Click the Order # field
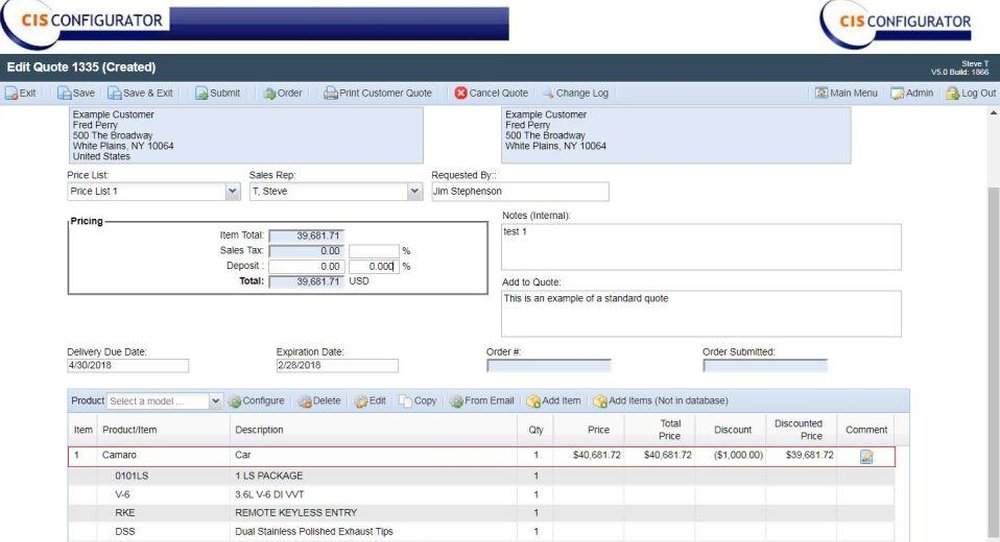 point(548,365)
